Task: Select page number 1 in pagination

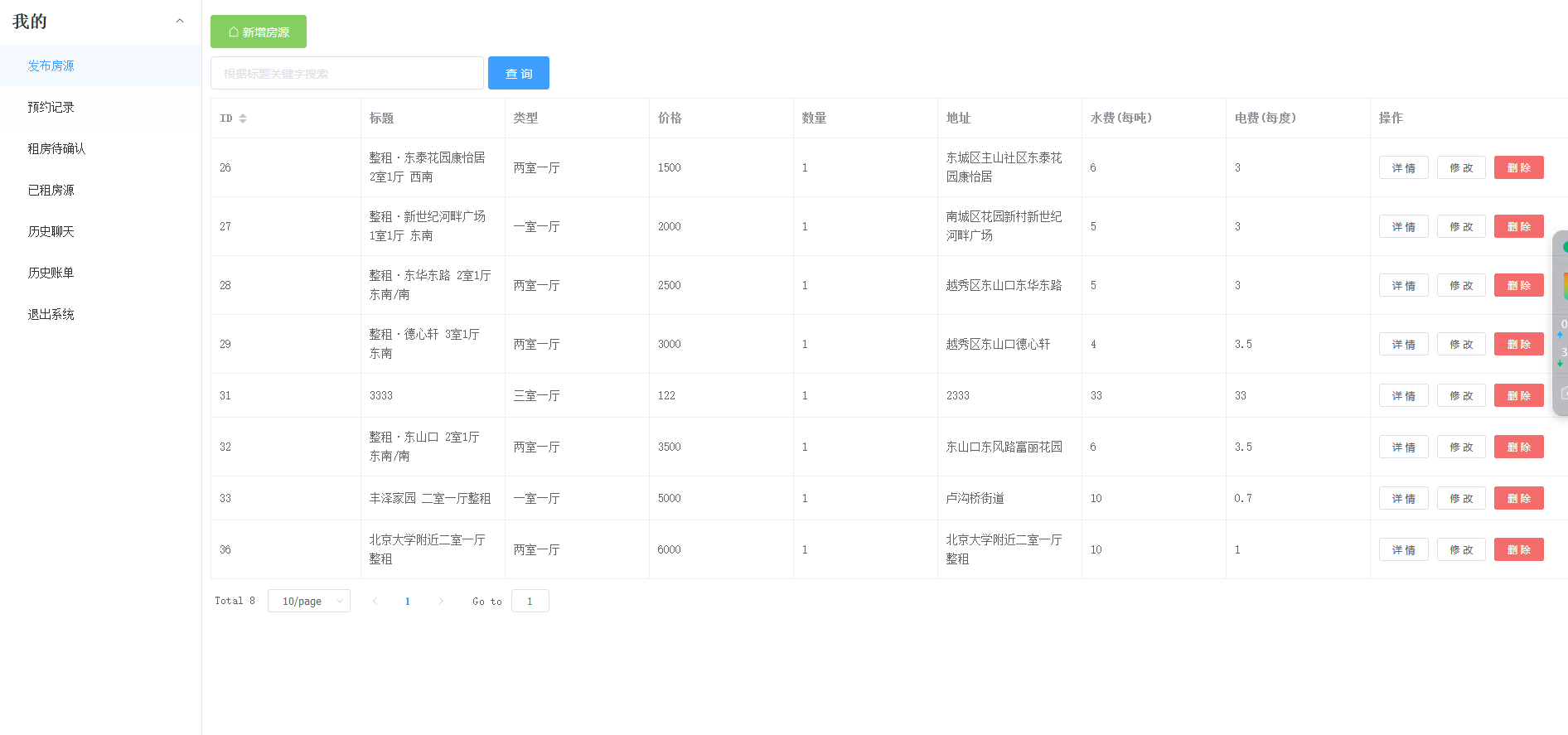Action: 408,601
